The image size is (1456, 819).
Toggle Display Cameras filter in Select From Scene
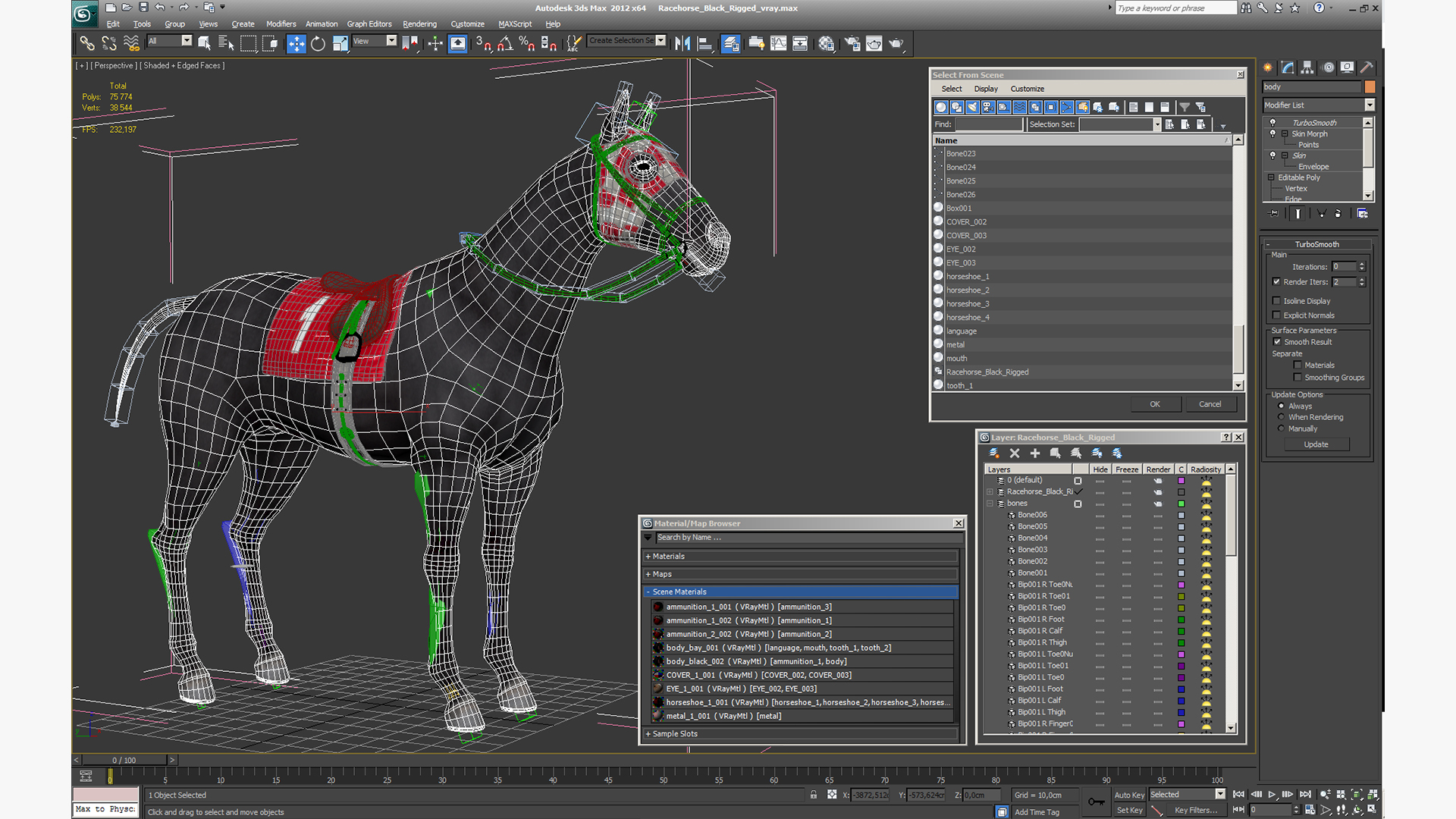pyautogui.click(x=989, y=107)
